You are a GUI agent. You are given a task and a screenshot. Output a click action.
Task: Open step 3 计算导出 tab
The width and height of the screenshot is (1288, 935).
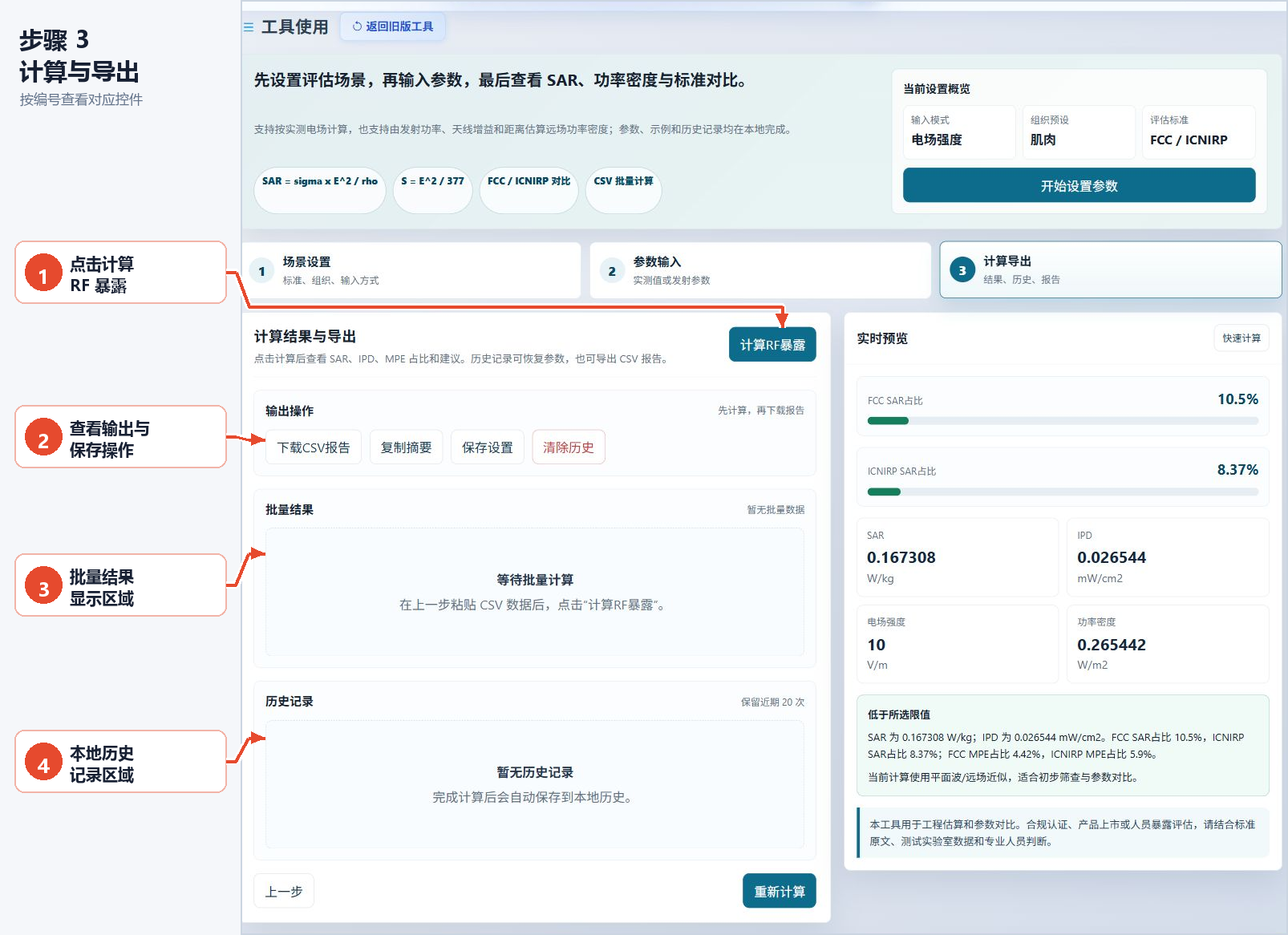tap(1110, 270)
